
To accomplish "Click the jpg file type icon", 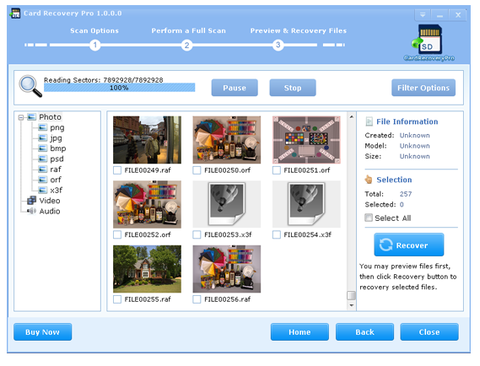I will coord(43,138).
